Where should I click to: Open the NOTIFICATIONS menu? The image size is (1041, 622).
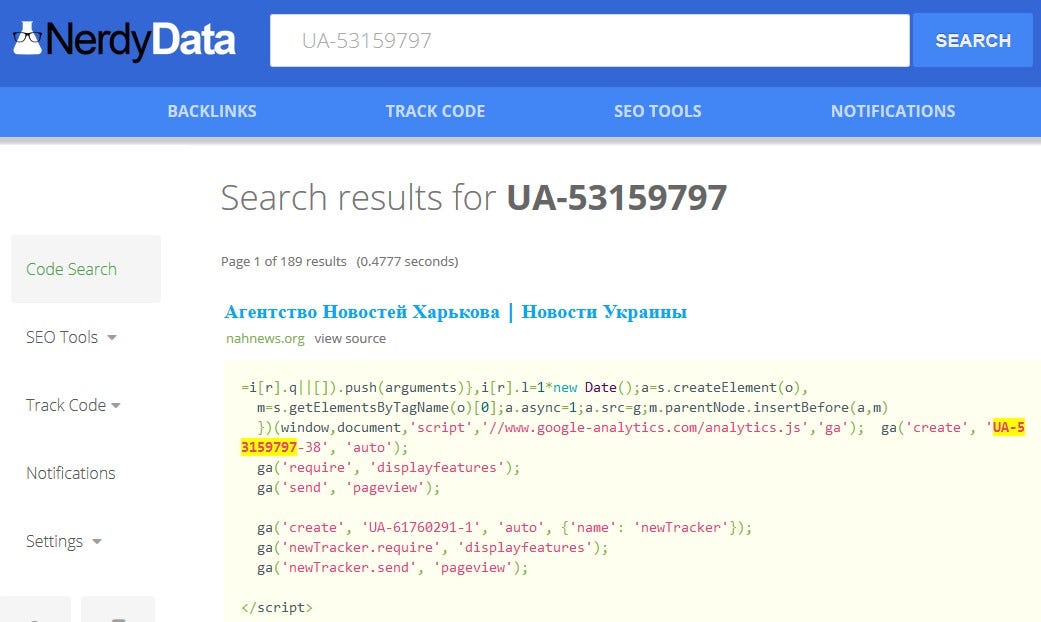(893, 112)
